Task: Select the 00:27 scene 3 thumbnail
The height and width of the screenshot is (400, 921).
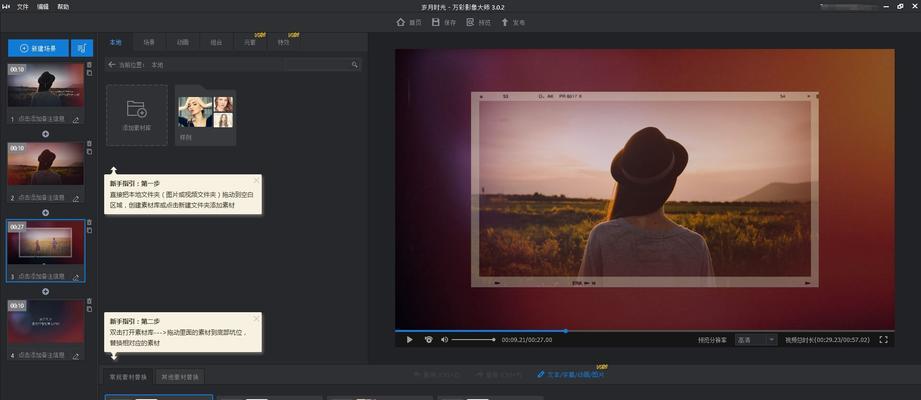Action: [45, 243]
